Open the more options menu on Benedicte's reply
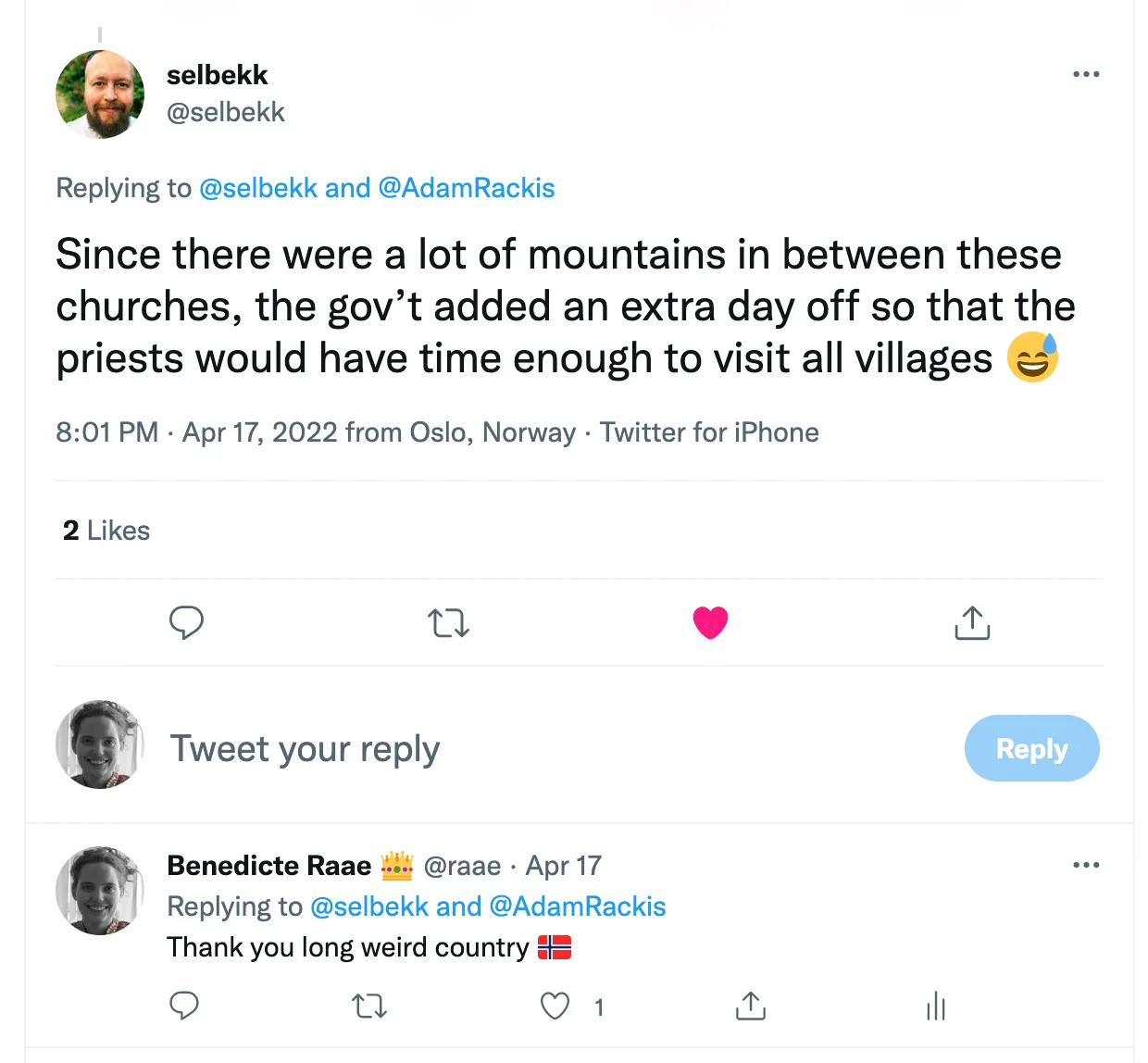Screen dimensions: 1148x1063 coord(1086,865)
